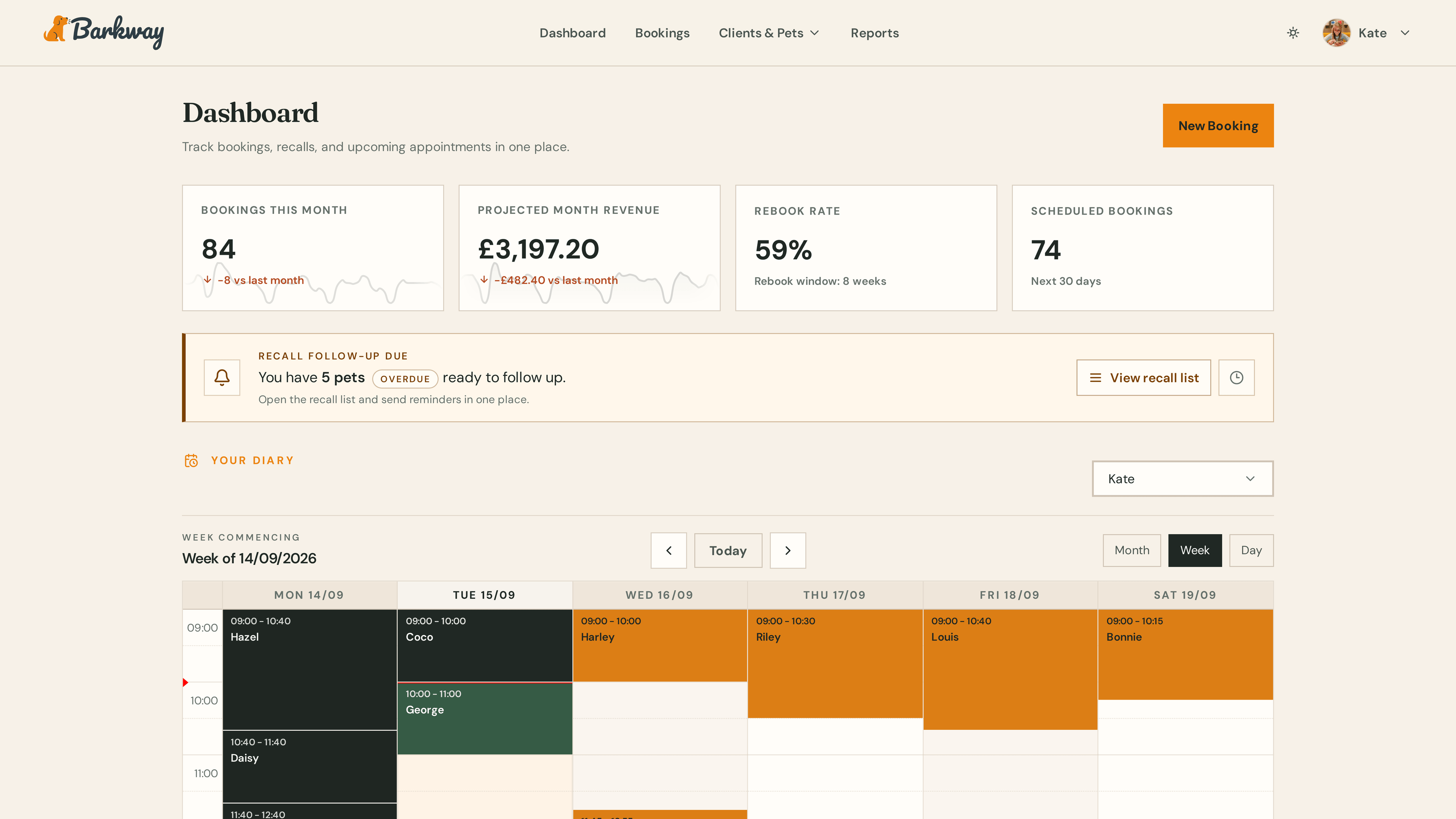Open Hazel's 09:00 - 10:40 appointment
This screenshot has width=1456, height=819.
(310, 669)
